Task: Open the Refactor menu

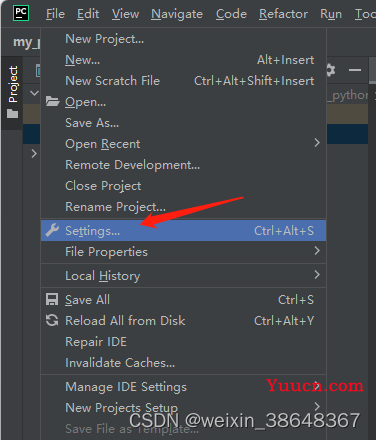Action: pos(283,14)
